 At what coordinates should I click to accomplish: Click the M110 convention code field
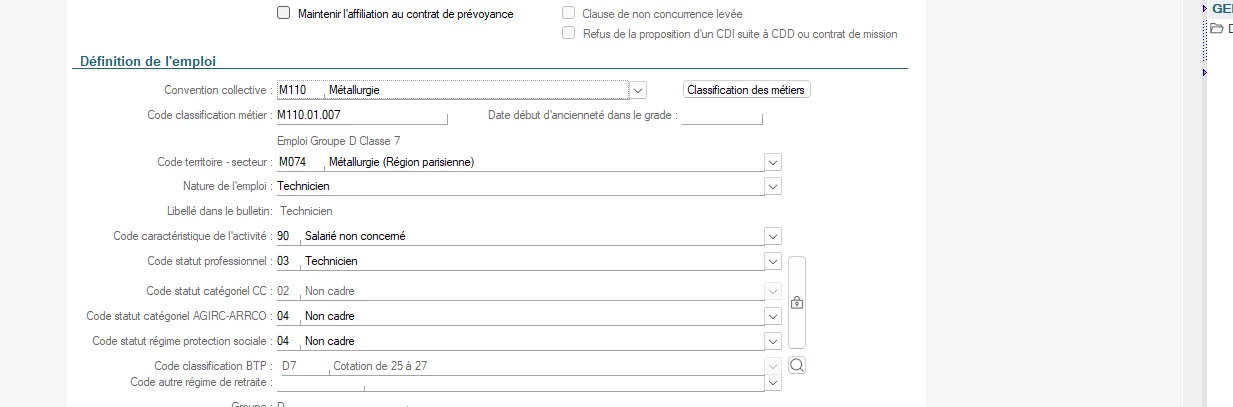click(x=300, y=90)
